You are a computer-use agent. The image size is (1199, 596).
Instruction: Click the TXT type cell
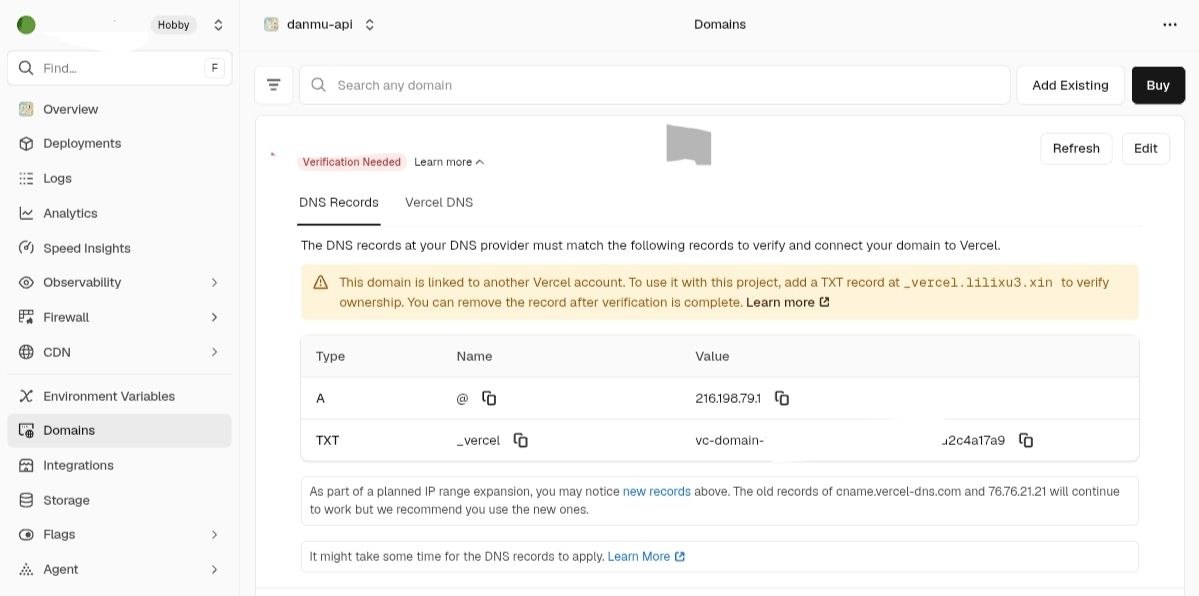click(327, 441)
